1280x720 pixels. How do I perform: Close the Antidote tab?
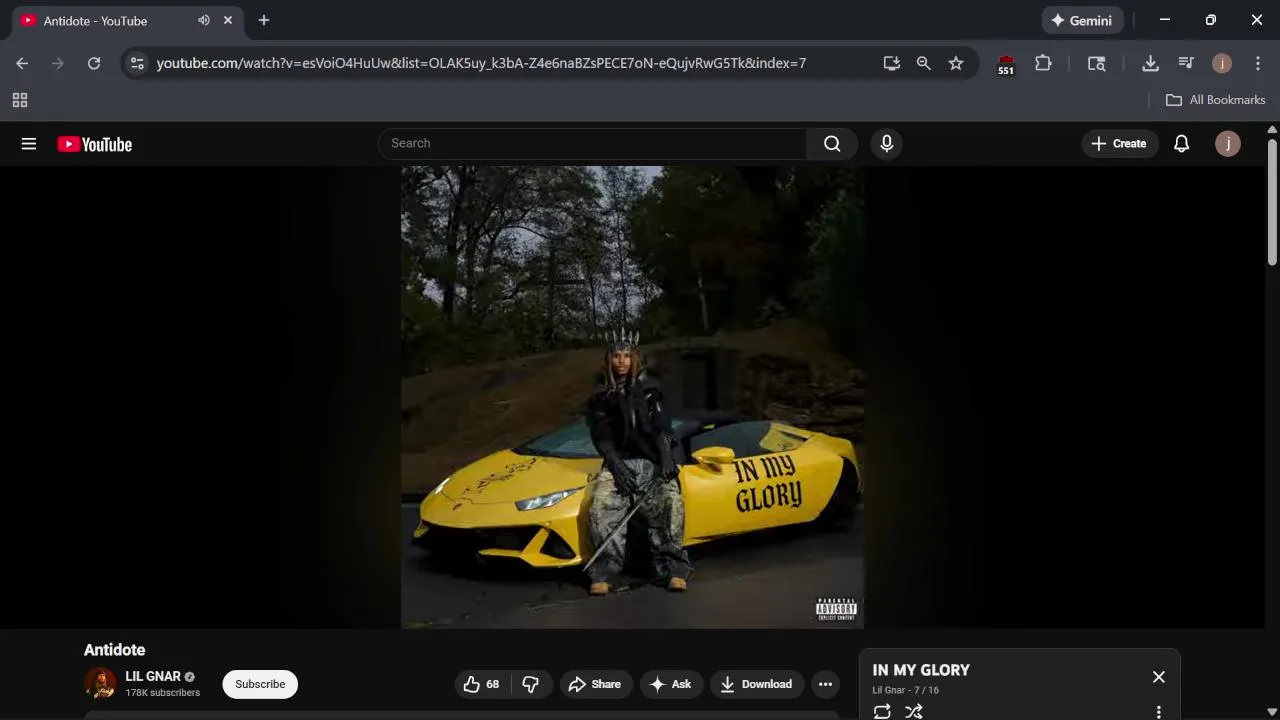pos(228,20)
